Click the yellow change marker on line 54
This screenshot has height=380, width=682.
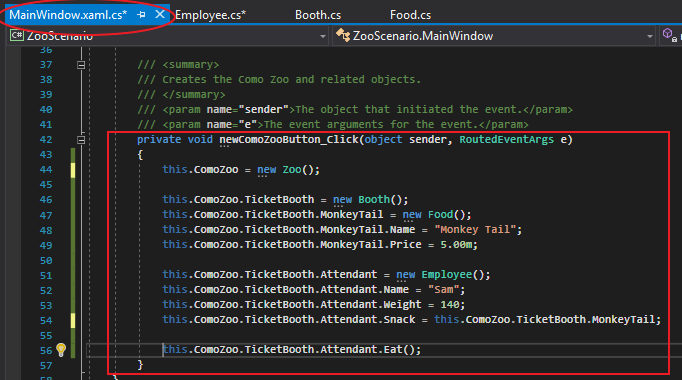(73, 320)
